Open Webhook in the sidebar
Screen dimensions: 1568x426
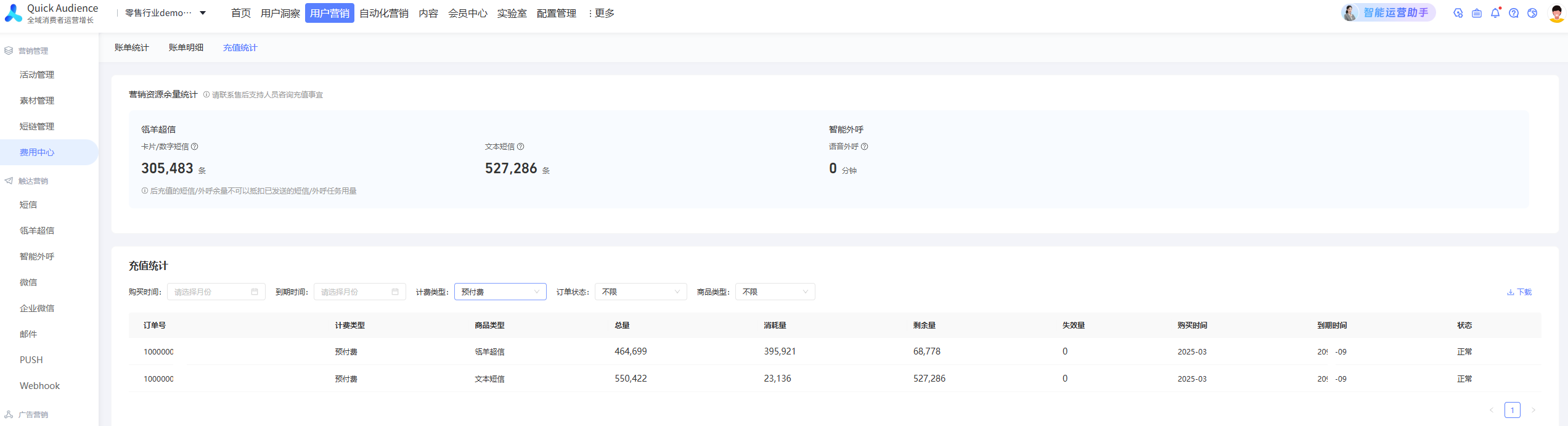39,386
